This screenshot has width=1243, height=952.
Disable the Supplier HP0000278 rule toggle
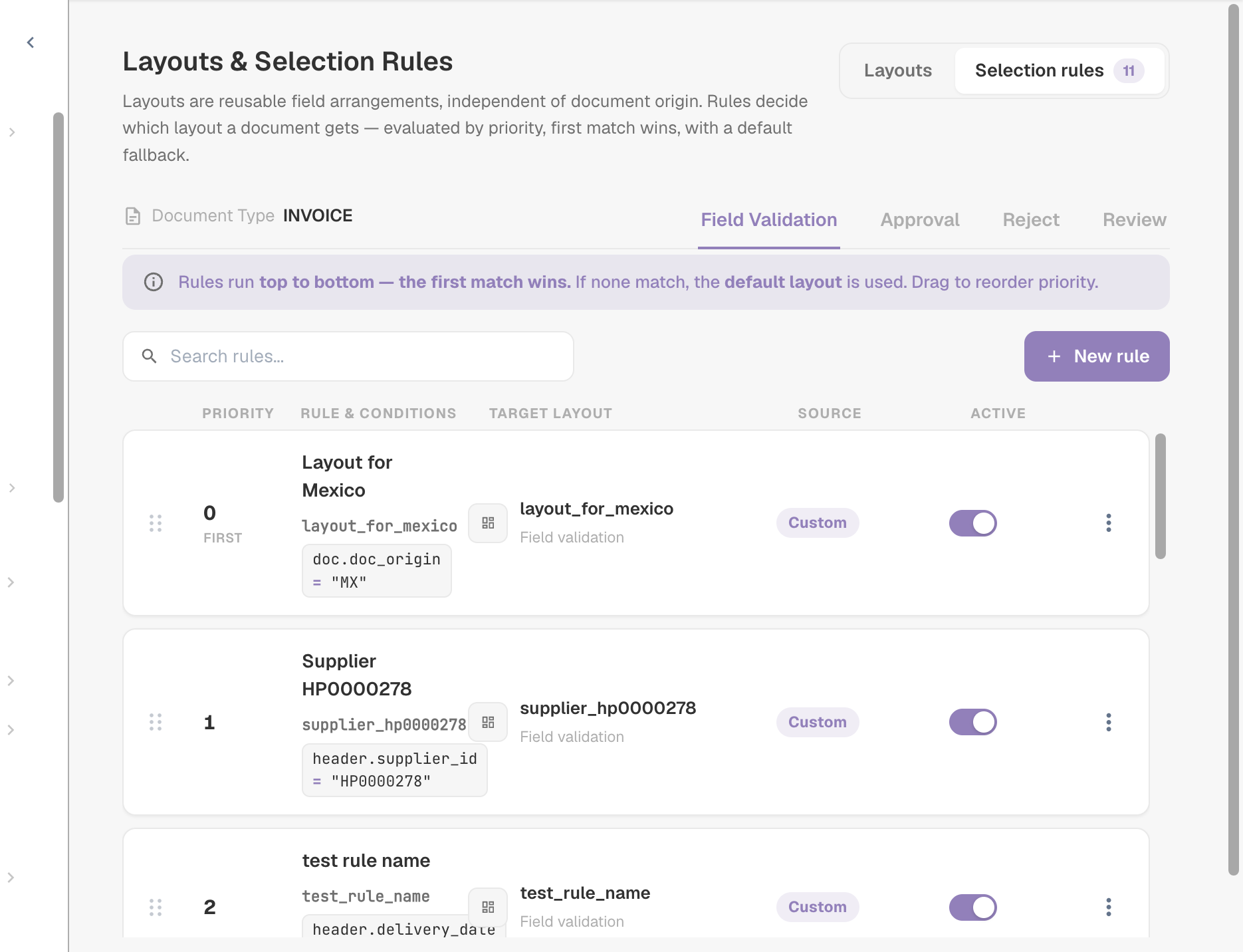click(x=973, y=722)
